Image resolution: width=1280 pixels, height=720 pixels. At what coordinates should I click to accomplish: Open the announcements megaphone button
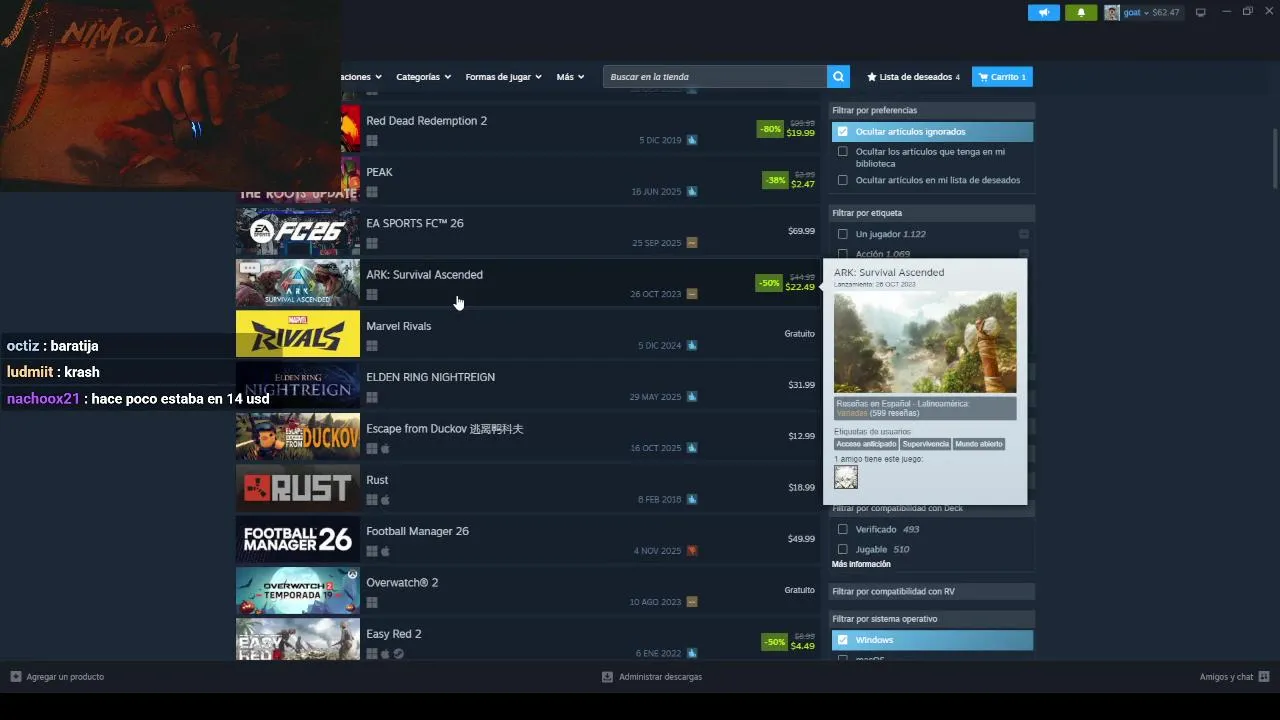tap(1043, 13)
